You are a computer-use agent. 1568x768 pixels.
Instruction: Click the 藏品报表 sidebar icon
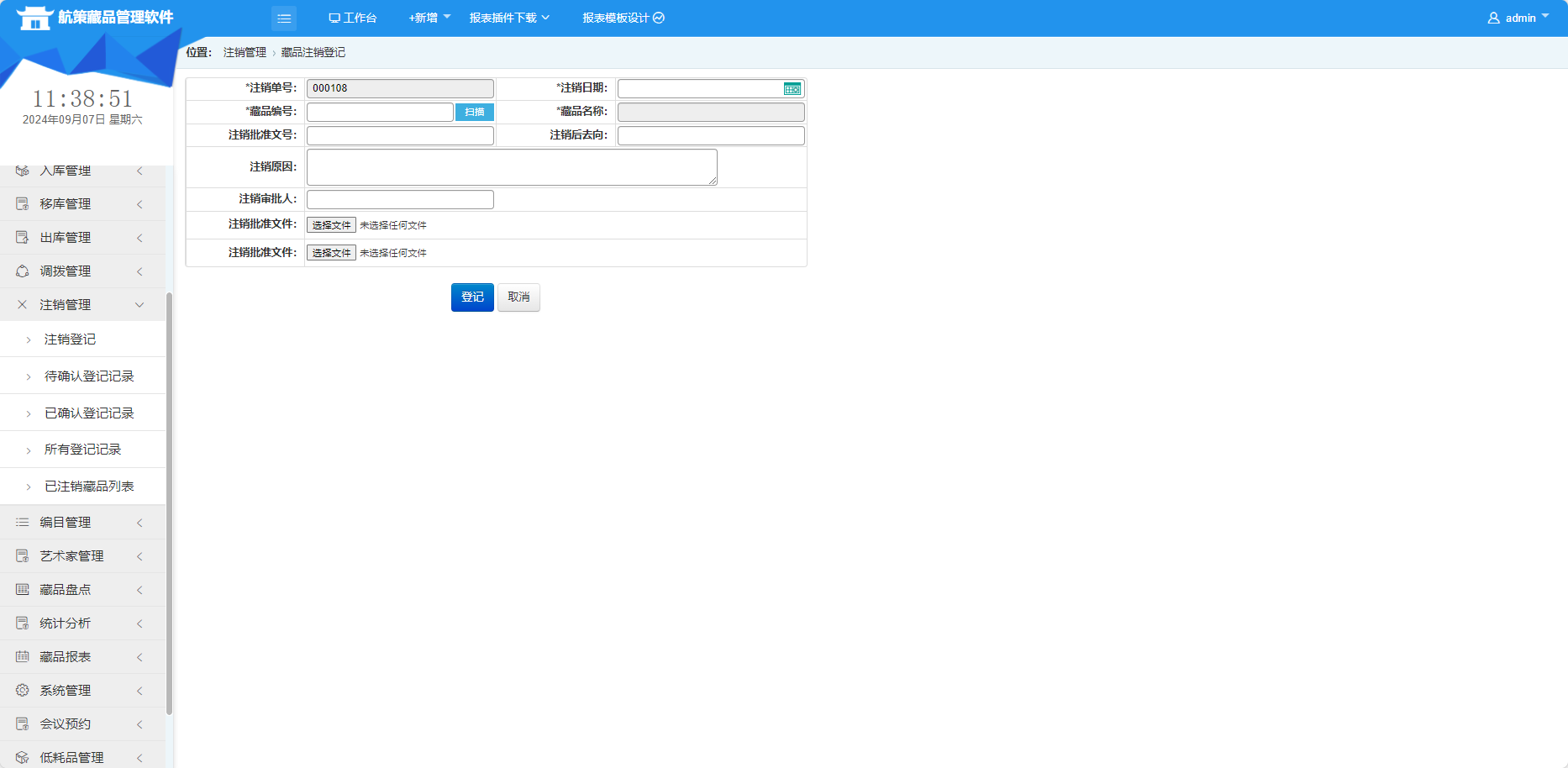(23, 657)
